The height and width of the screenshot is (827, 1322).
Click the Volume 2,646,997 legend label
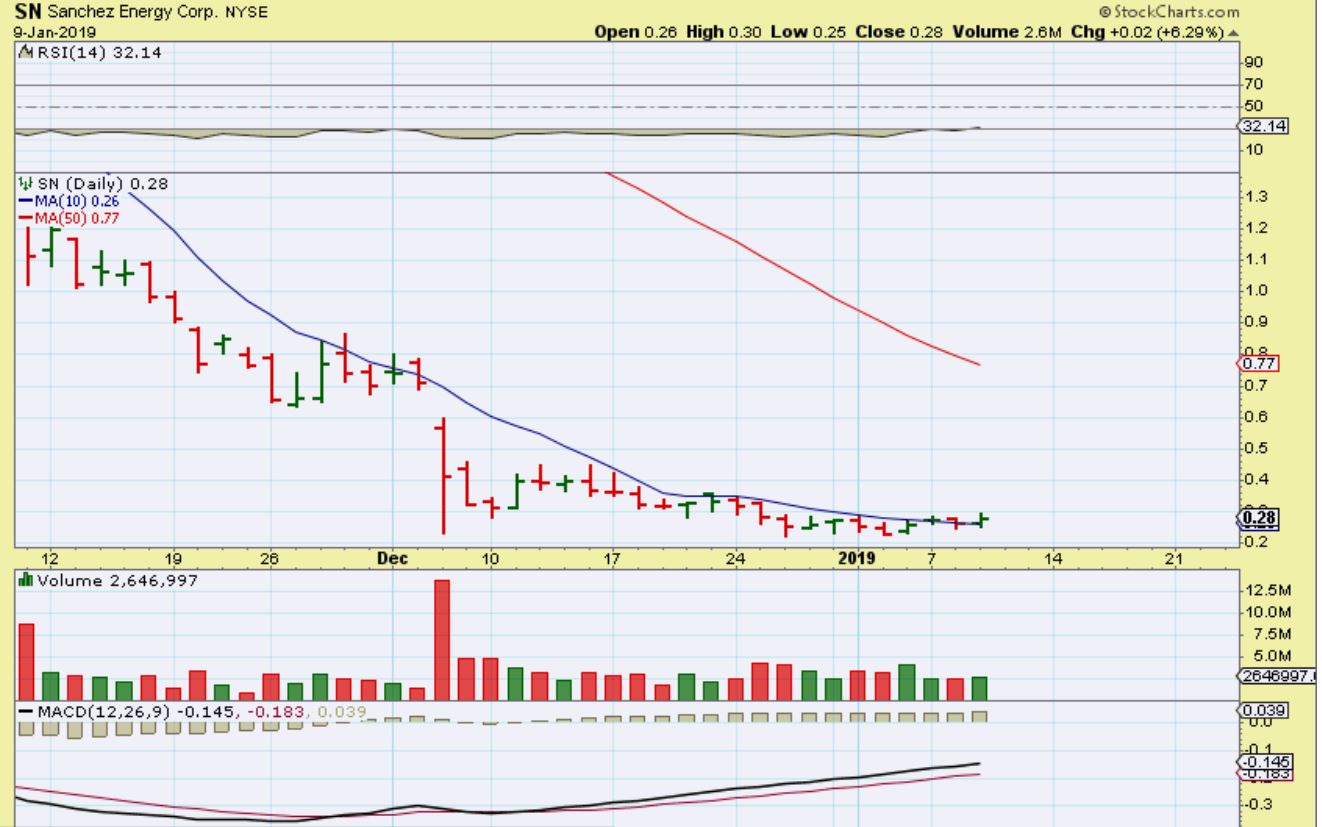(x=117, y=579)
